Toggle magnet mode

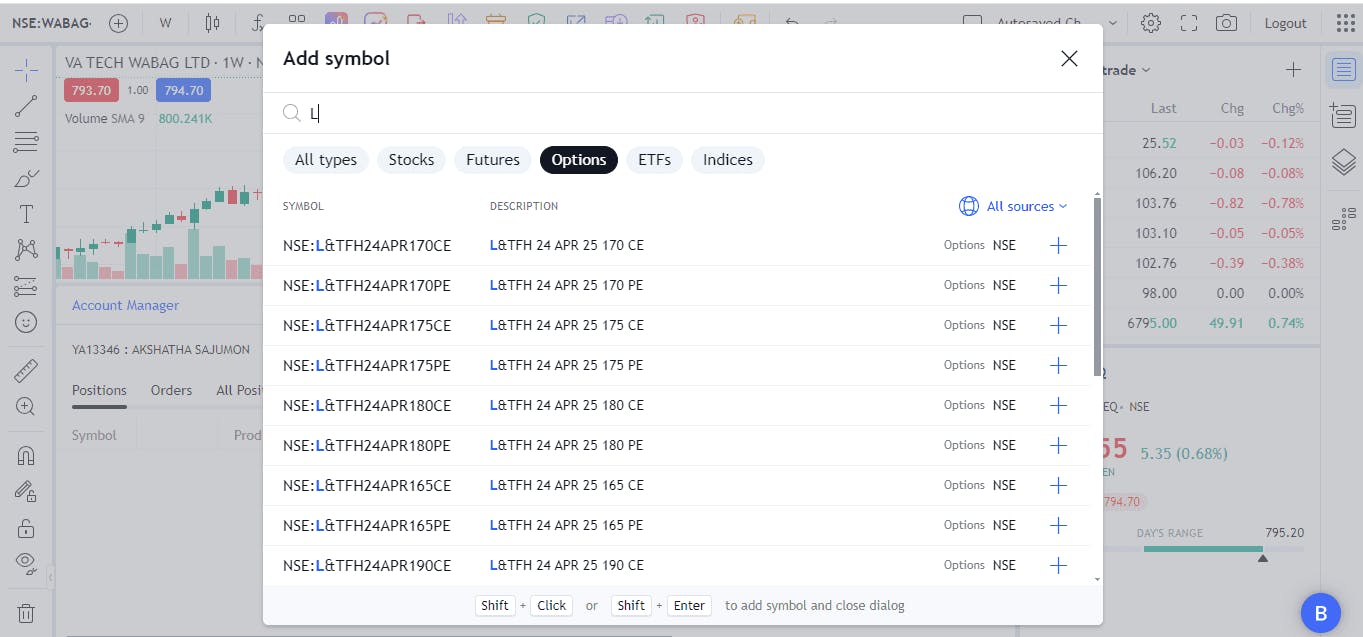[x=26, y=455]
